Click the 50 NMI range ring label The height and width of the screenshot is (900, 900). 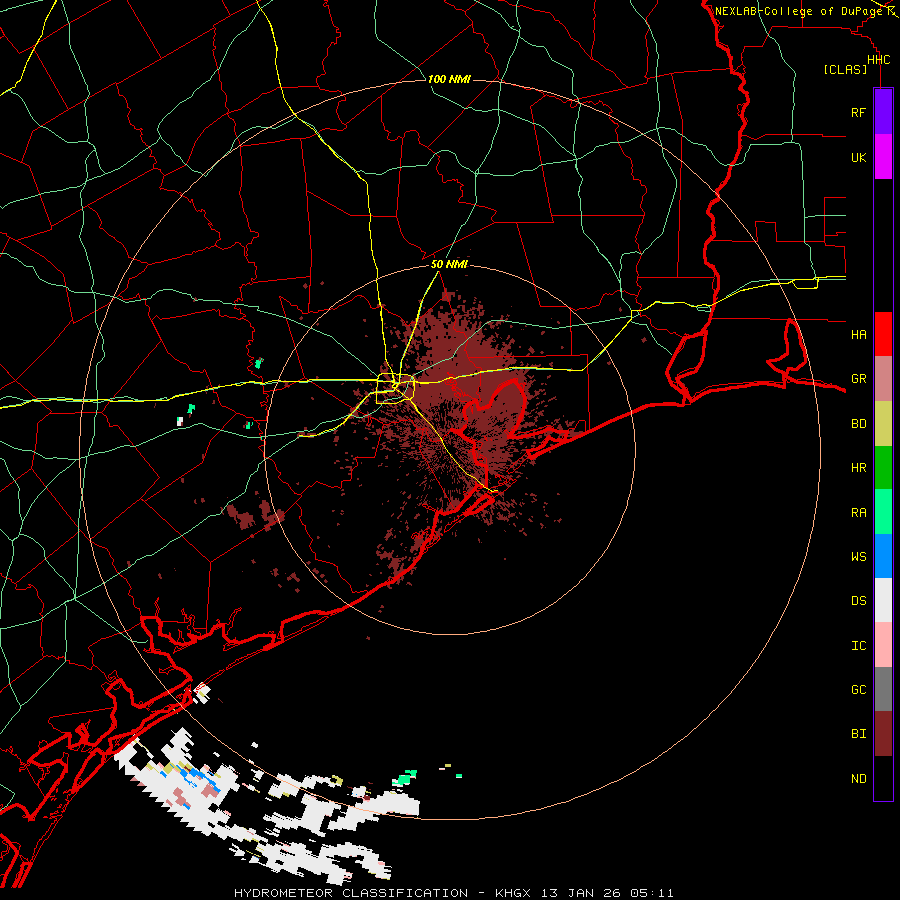click(449, 264)
